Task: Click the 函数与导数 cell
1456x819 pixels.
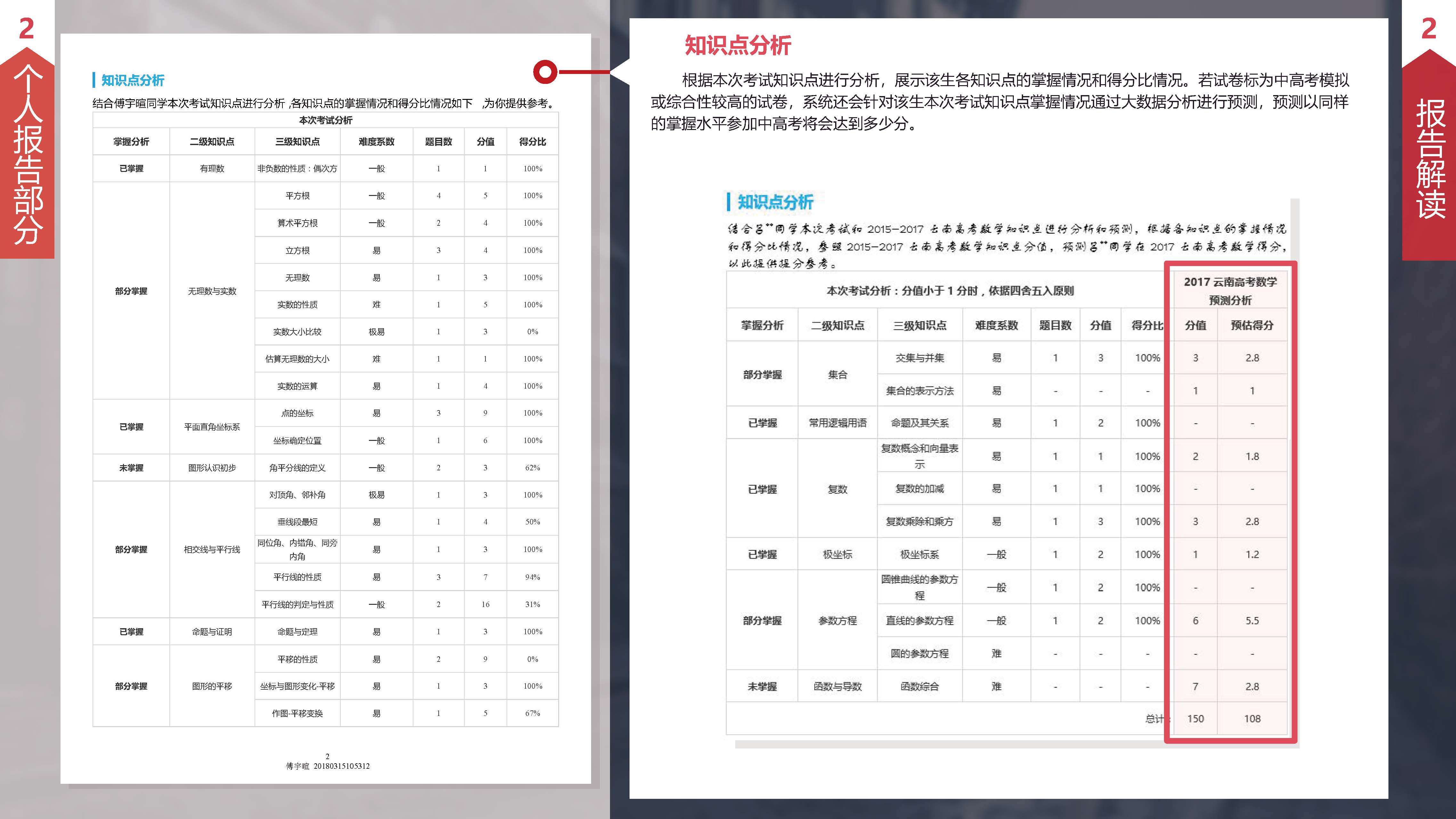Action: pyautogui.click(x=838, y=687)
